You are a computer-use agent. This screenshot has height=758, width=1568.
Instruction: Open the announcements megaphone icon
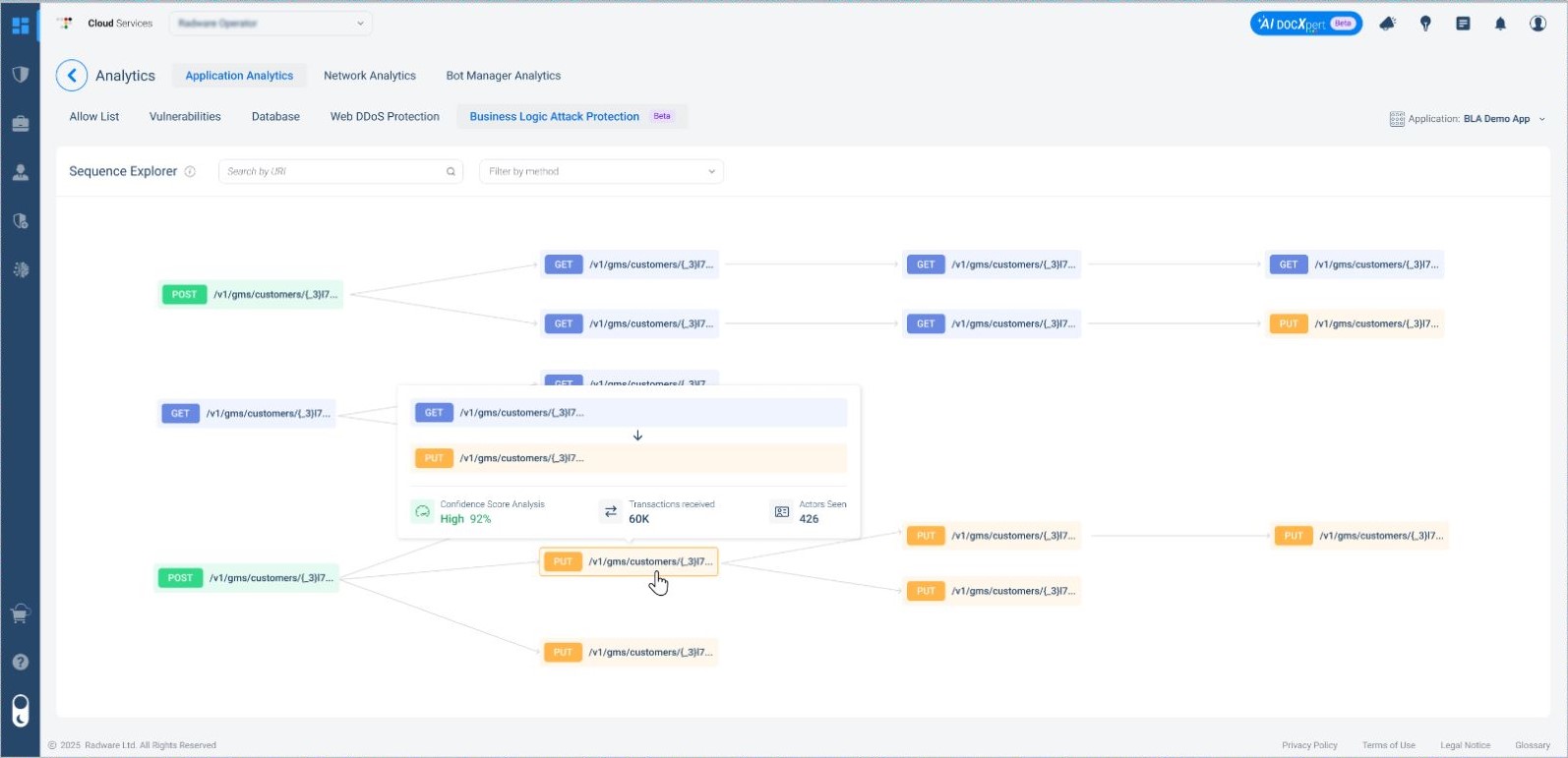[x=1387, y=24]
